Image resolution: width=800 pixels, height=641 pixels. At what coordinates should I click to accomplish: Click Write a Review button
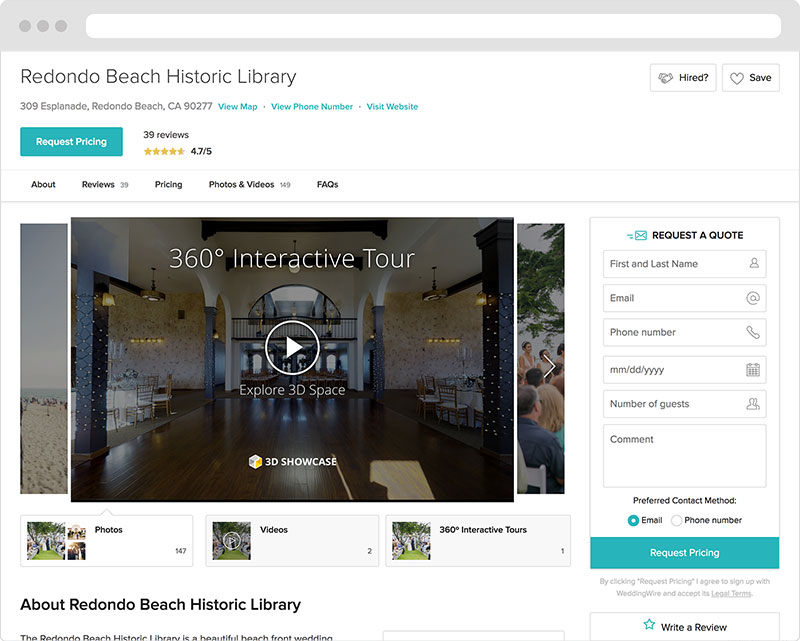tap(684, 627)
